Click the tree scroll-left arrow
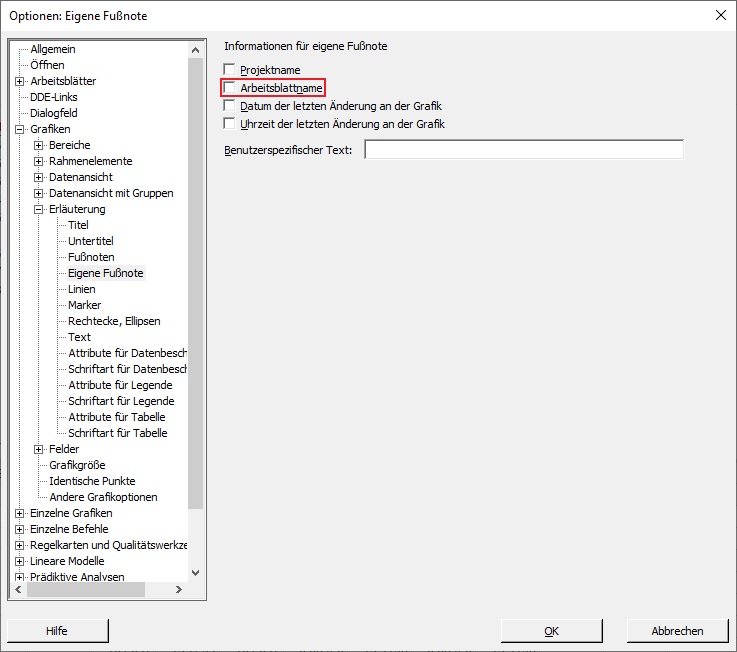Image resolution: width=737 pixels, height=652 pixels. pyautogui.click(x=18, y=589)
